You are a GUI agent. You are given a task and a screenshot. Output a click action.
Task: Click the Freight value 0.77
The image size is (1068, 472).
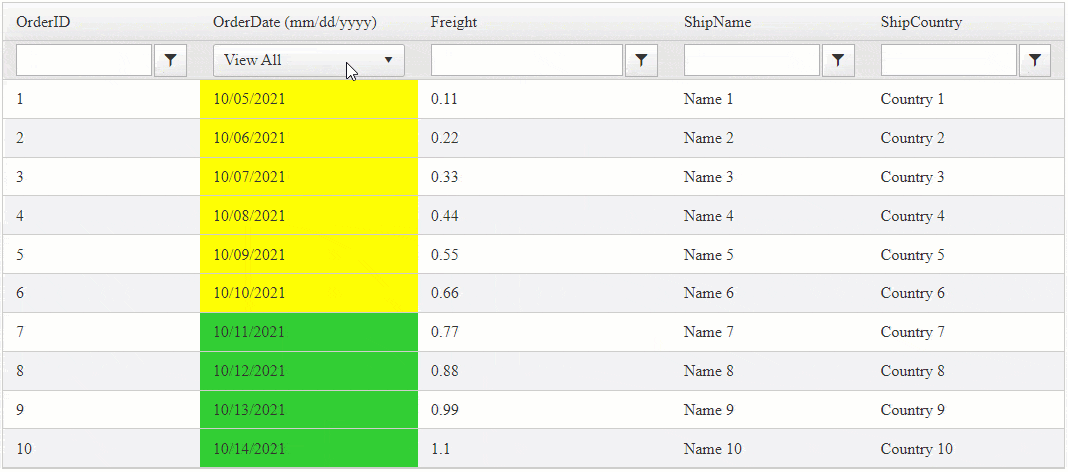point(445,332)
